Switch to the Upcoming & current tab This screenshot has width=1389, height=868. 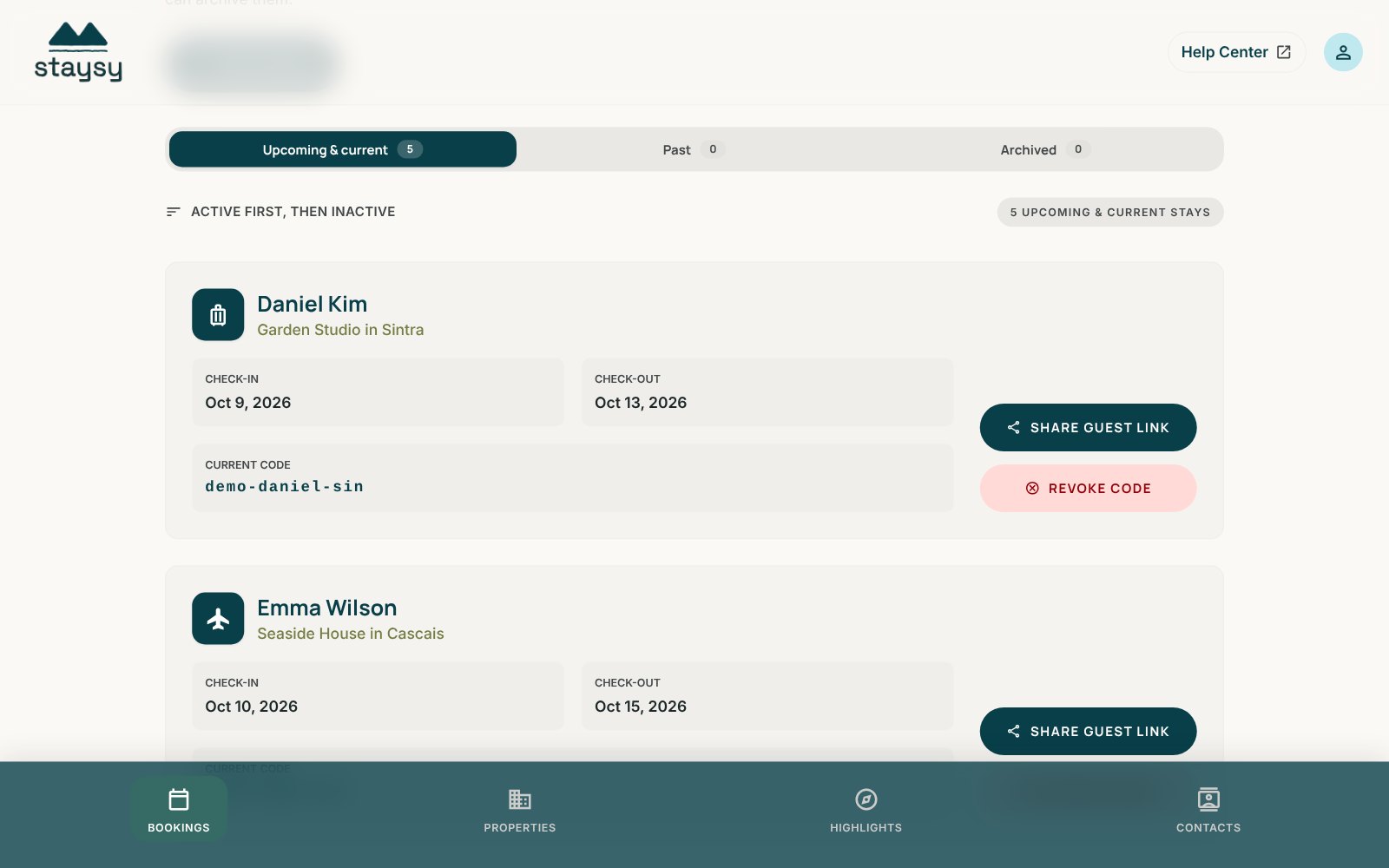pyautogui.click(x=343, y=149)
